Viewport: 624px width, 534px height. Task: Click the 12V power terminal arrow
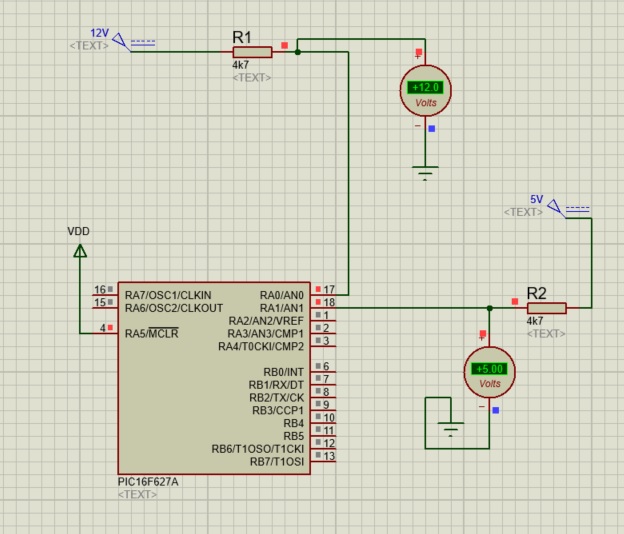(119, 41)
